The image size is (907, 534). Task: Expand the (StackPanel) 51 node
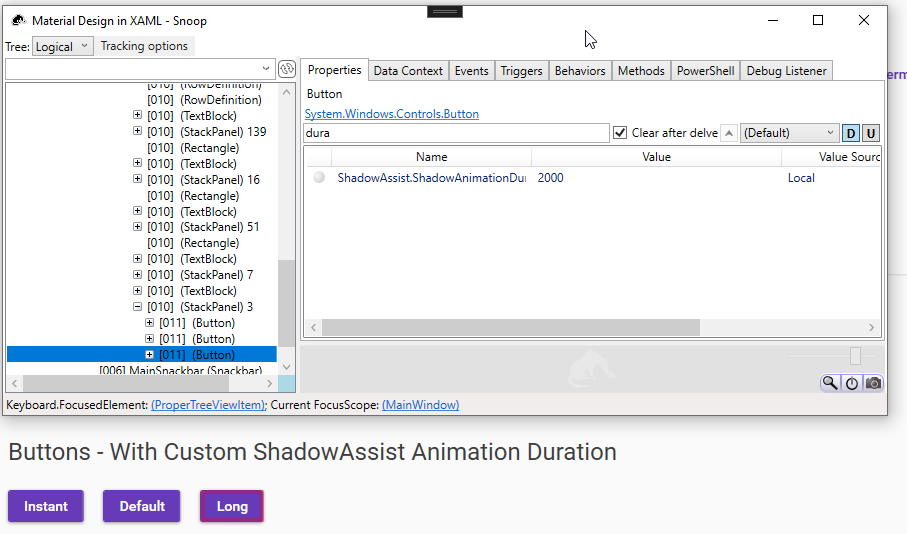[x=137, y=226]
